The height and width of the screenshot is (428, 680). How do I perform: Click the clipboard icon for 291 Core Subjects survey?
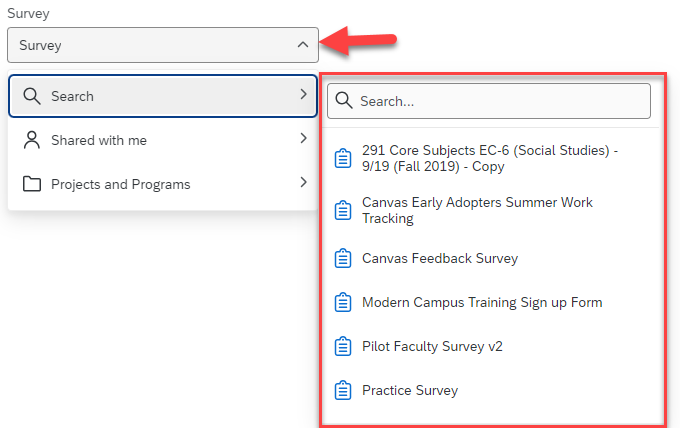343,159
